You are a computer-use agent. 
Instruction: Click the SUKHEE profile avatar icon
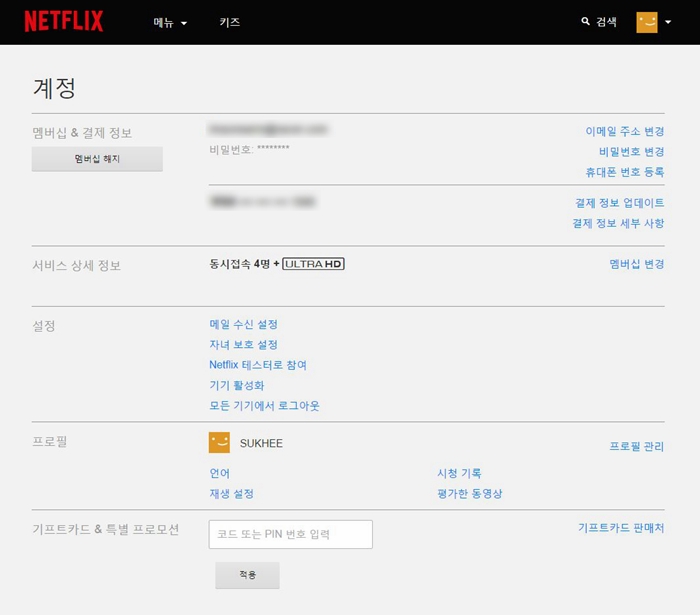point(219,443)
